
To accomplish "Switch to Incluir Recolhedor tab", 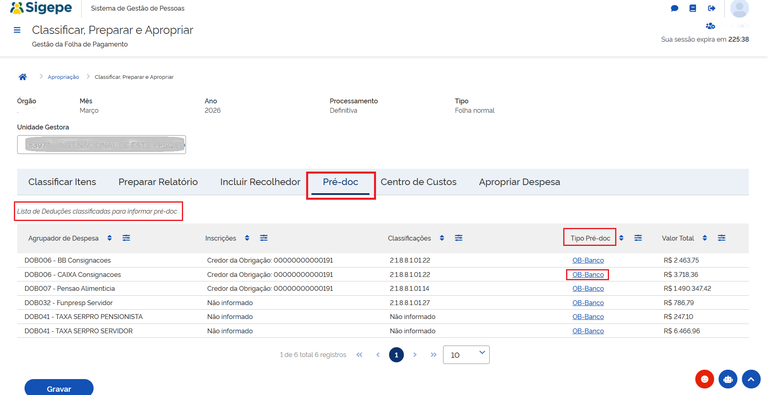I will tap(260, 182).
